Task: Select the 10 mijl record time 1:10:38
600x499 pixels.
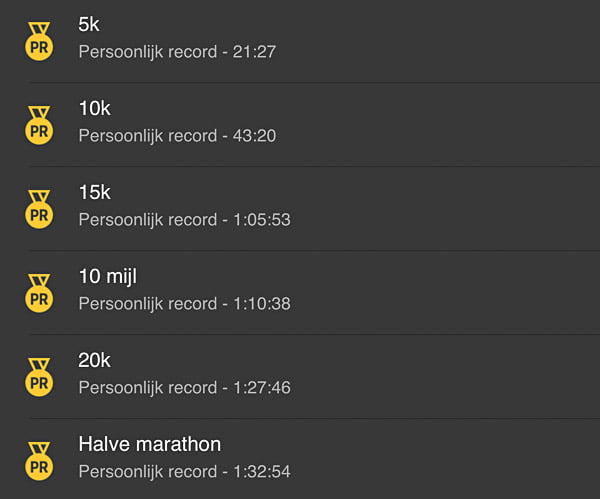Action: 262,304
